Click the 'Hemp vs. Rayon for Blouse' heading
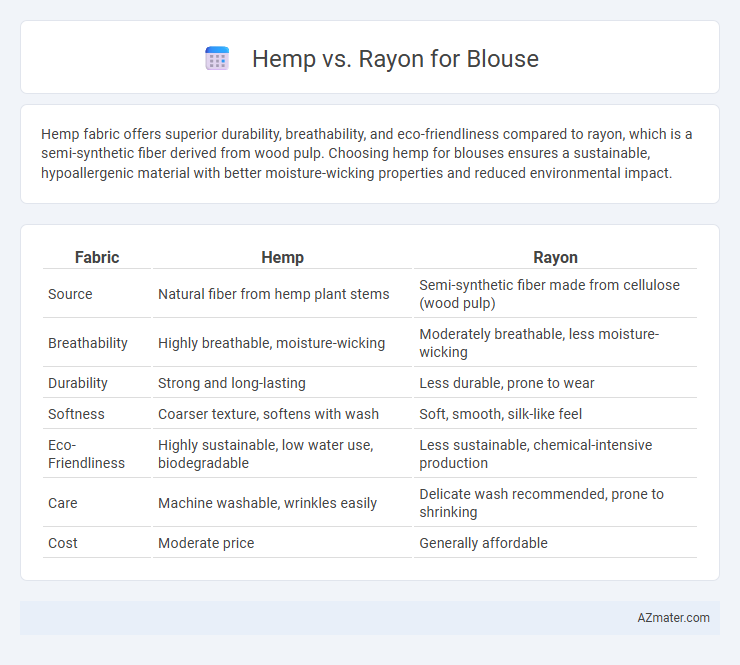Image resolution: width=740 pixels, height=665 pixels. pos(395,59)
